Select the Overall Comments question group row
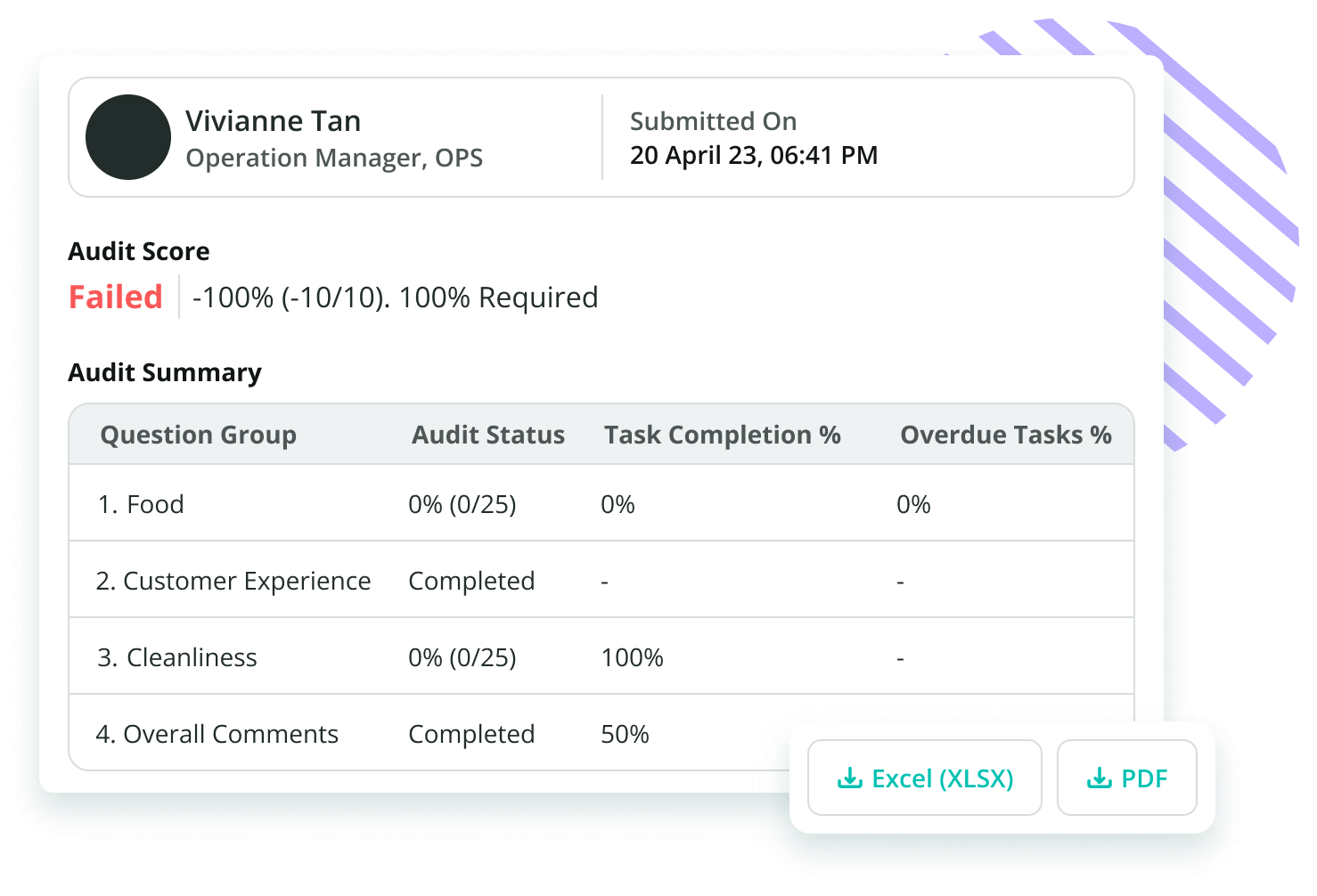 [217, 734]
